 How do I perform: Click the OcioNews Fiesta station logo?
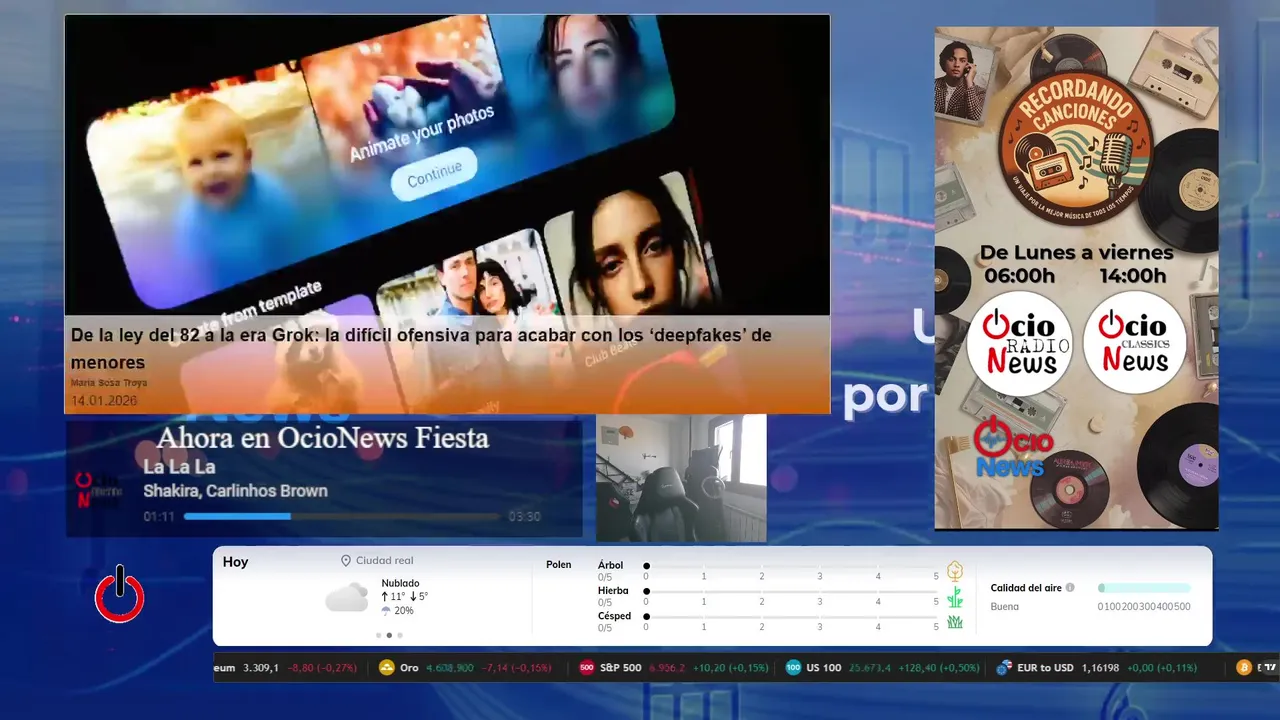pos(99,489)
